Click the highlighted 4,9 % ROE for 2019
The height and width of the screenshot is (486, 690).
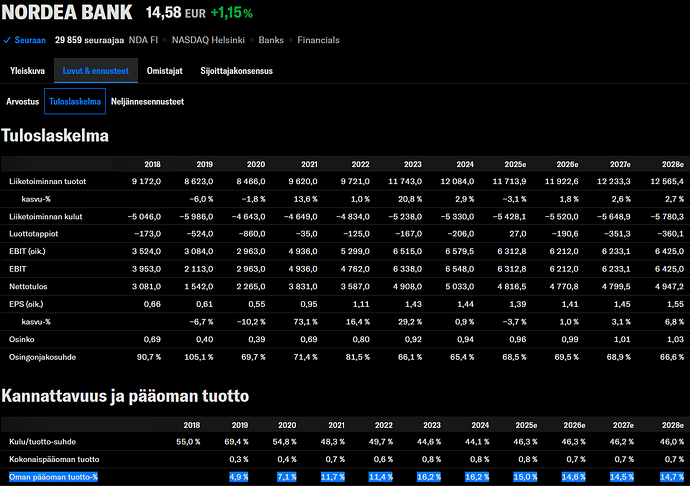239,477
